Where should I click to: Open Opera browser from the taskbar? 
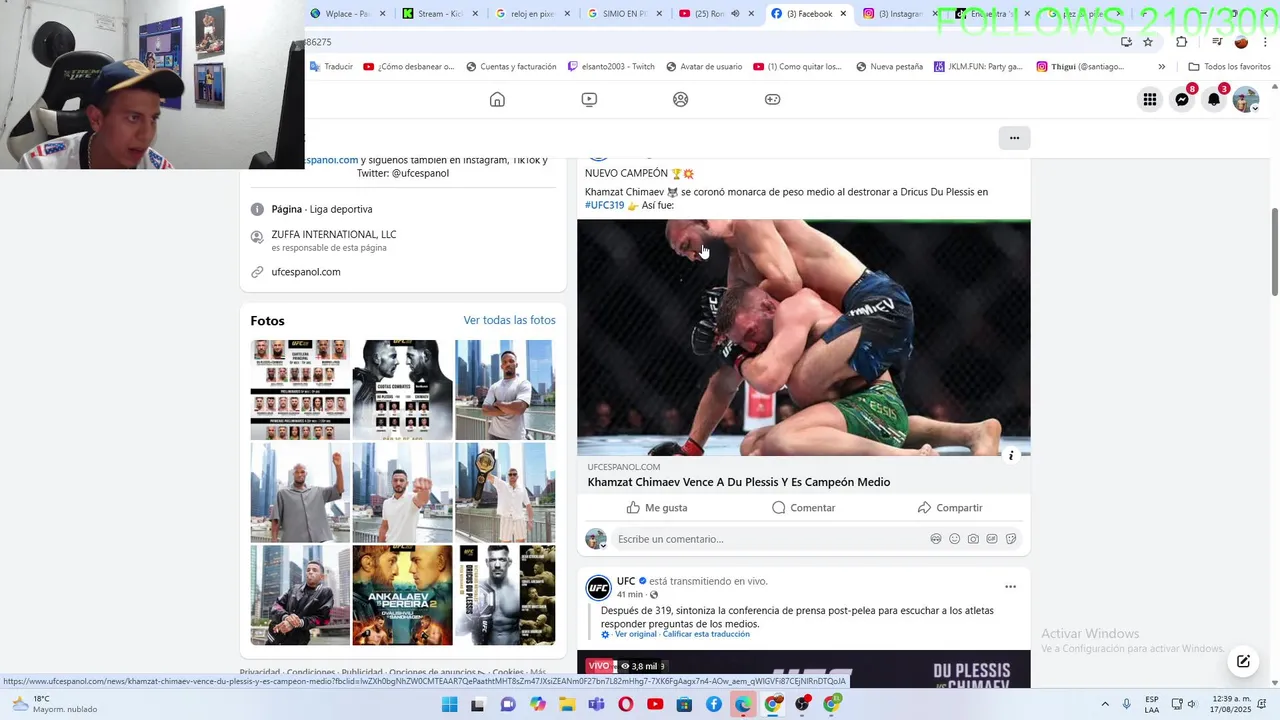click(626, 705)
